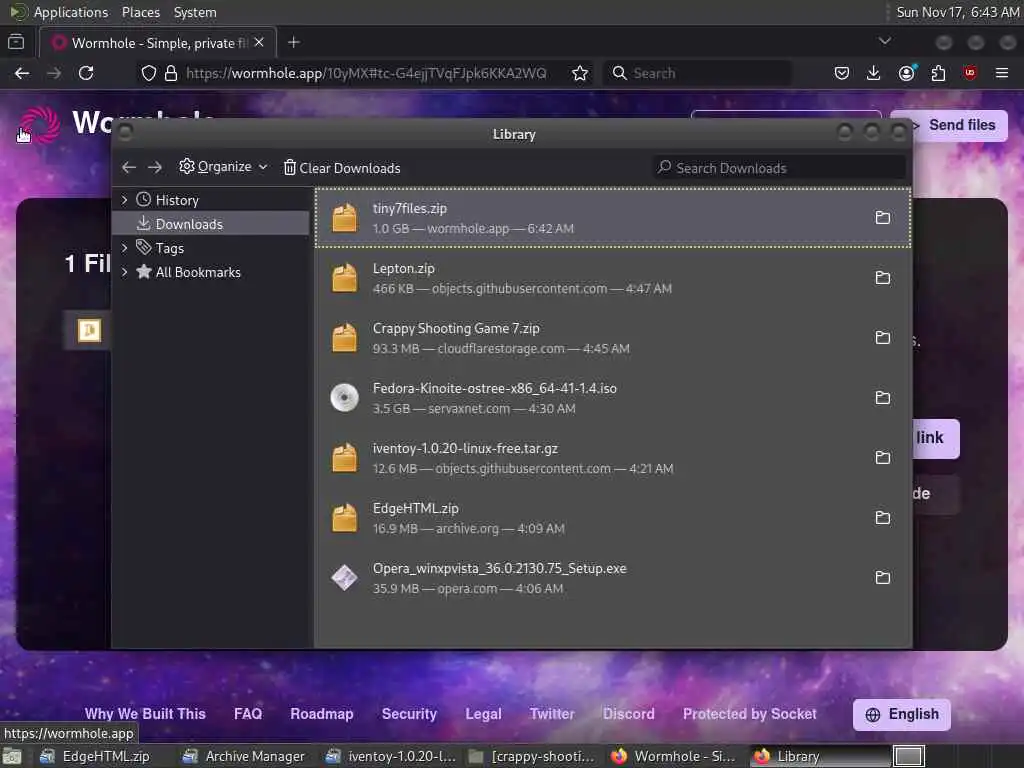
Task: Open a new browser tab
Action: tap(294, 42)
